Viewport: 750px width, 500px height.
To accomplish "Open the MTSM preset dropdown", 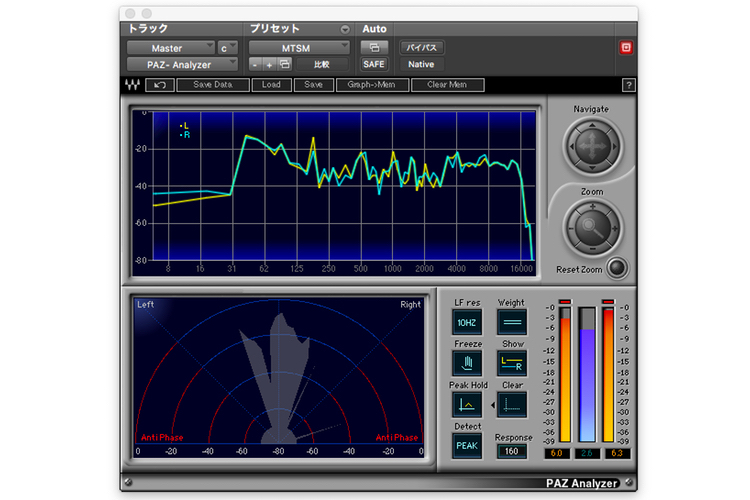I will [x=299, y=48].
